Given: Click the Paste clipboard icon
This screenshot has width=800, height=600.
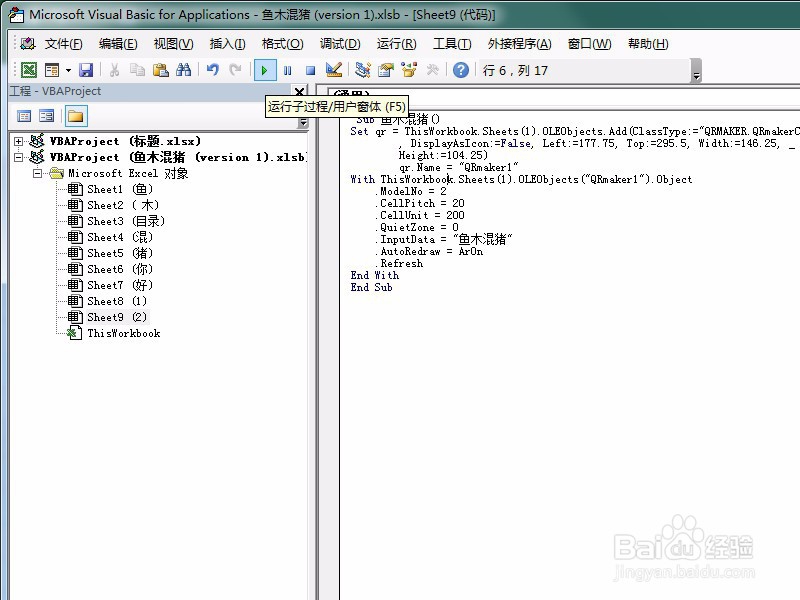Looking at the screenshot, I should (161, 70).
